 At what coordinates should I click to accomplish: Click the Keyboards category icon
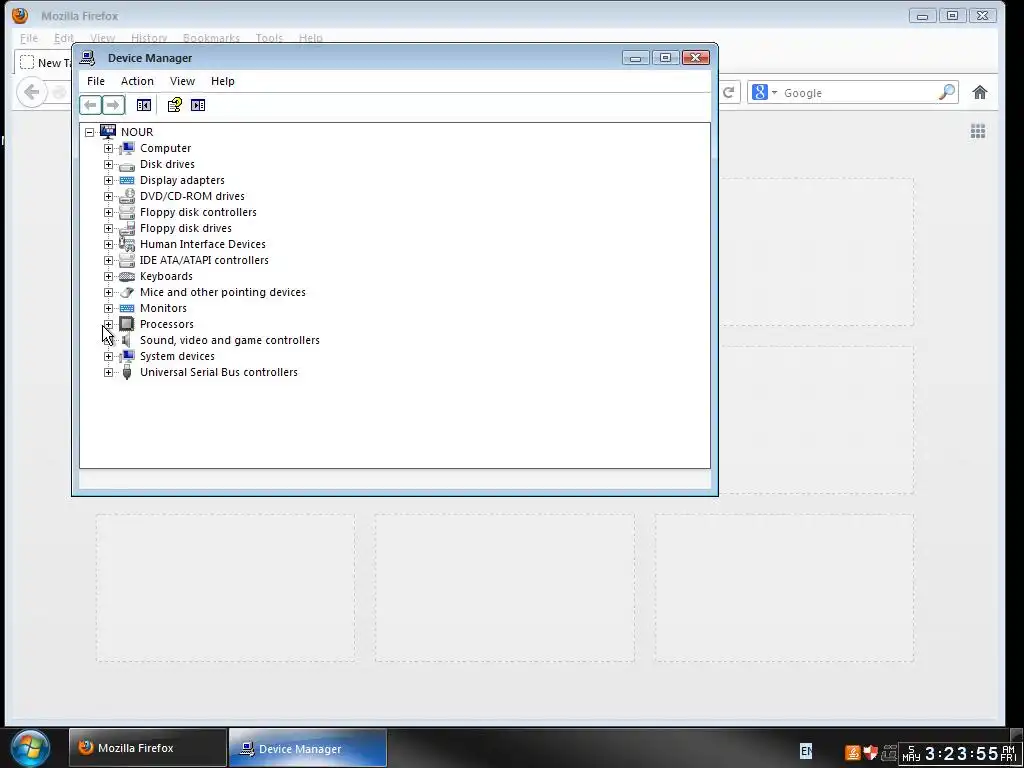coord(127,276)
